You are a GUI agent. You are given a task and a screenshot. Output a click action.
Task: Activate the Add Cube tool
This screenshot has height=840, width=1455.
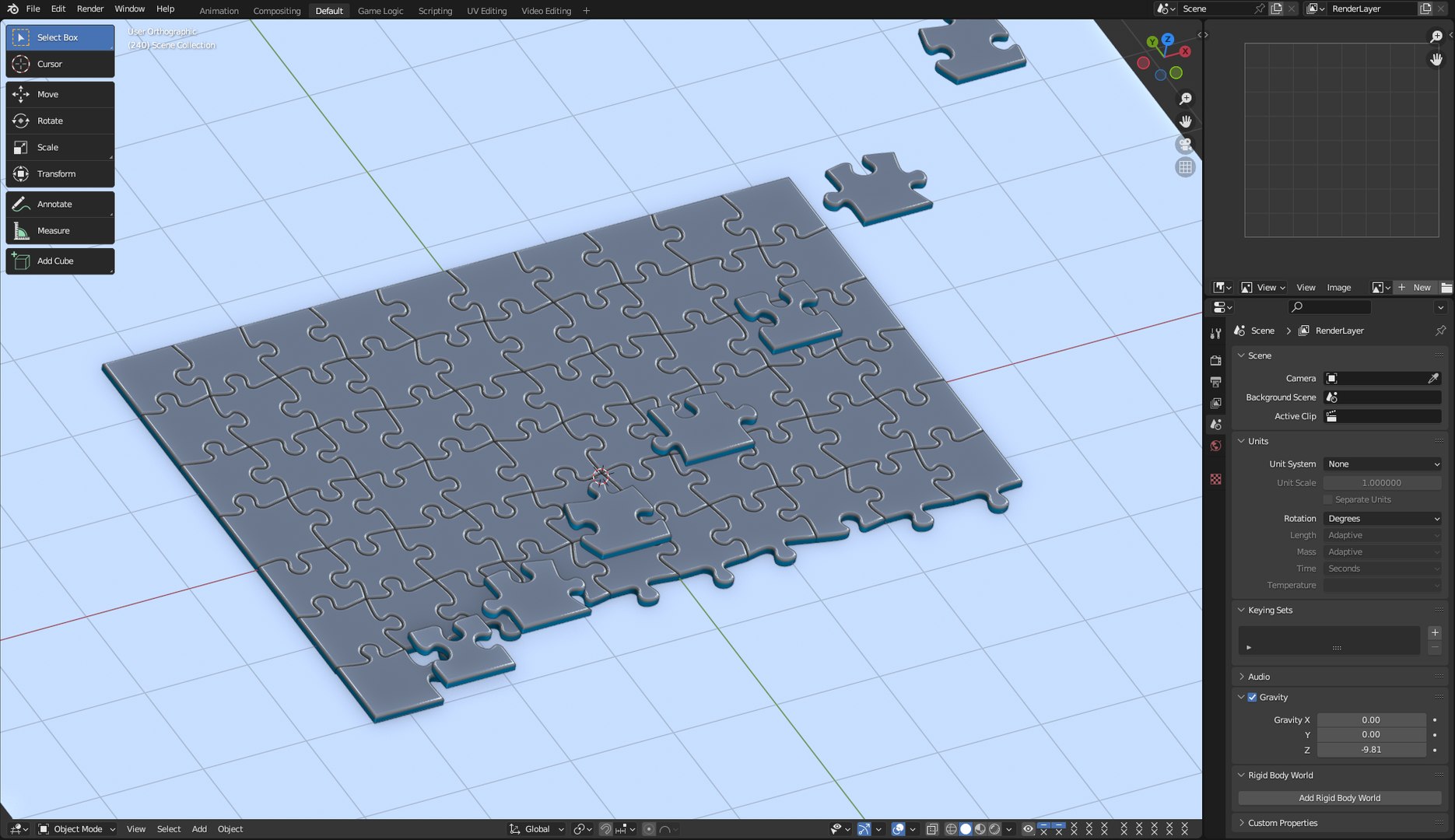[60, 261]
